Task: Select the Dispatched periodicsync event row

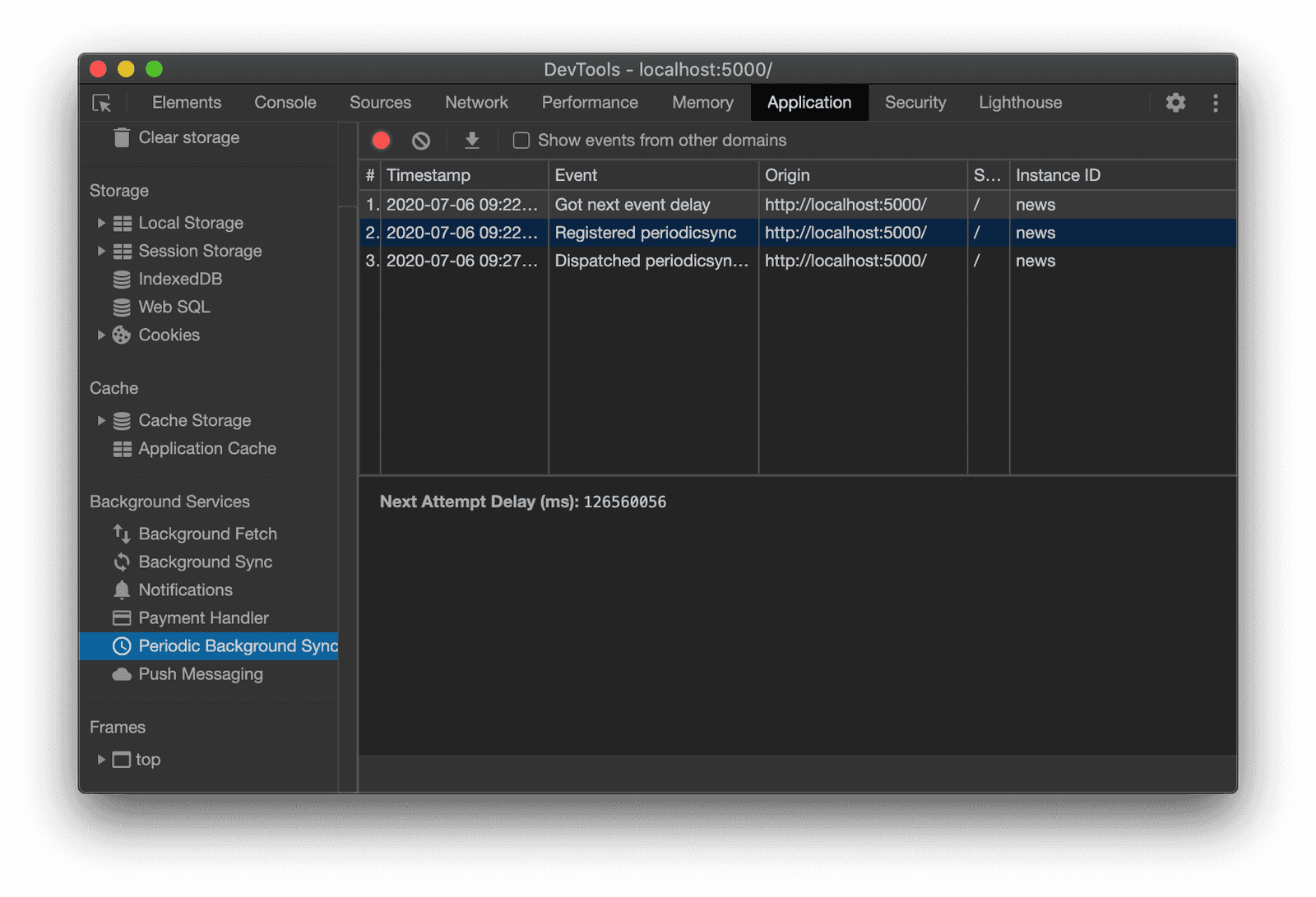Action: (651, 261)
